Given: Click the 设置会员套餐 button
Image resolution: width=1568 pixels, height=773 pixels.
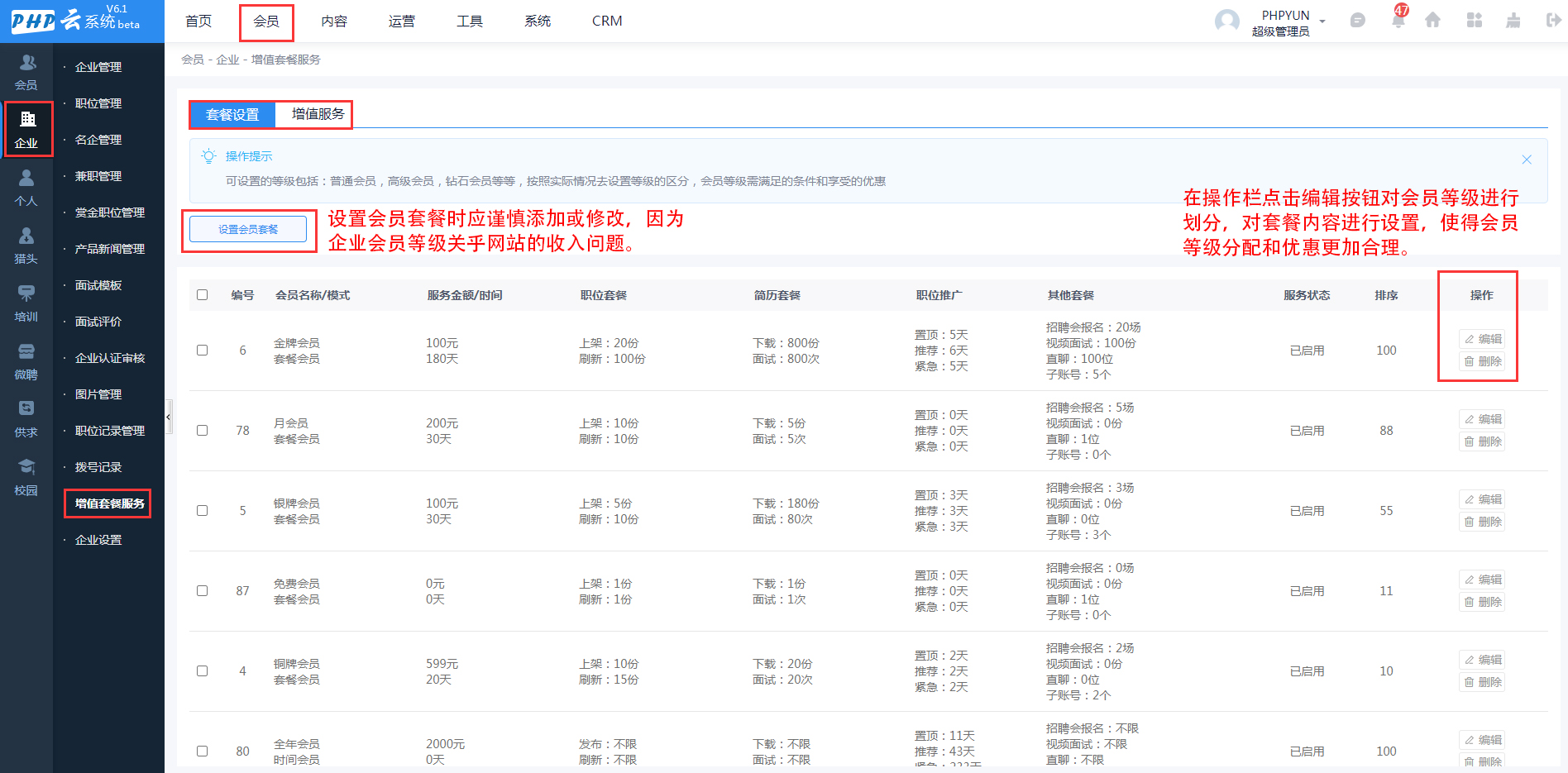Looking at the screenshot, I should [248, 229].
